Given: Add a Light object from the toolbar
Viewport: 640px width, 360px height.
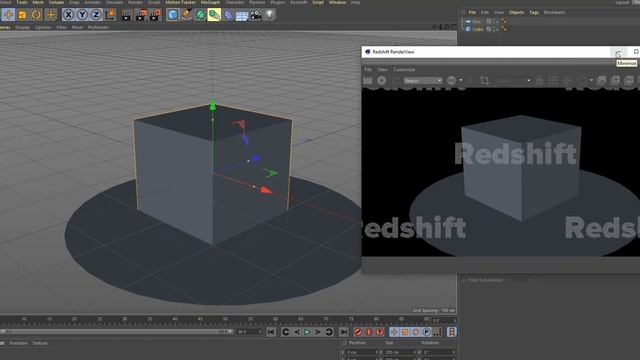Looking at the screenshot, I should pos(269,15).
